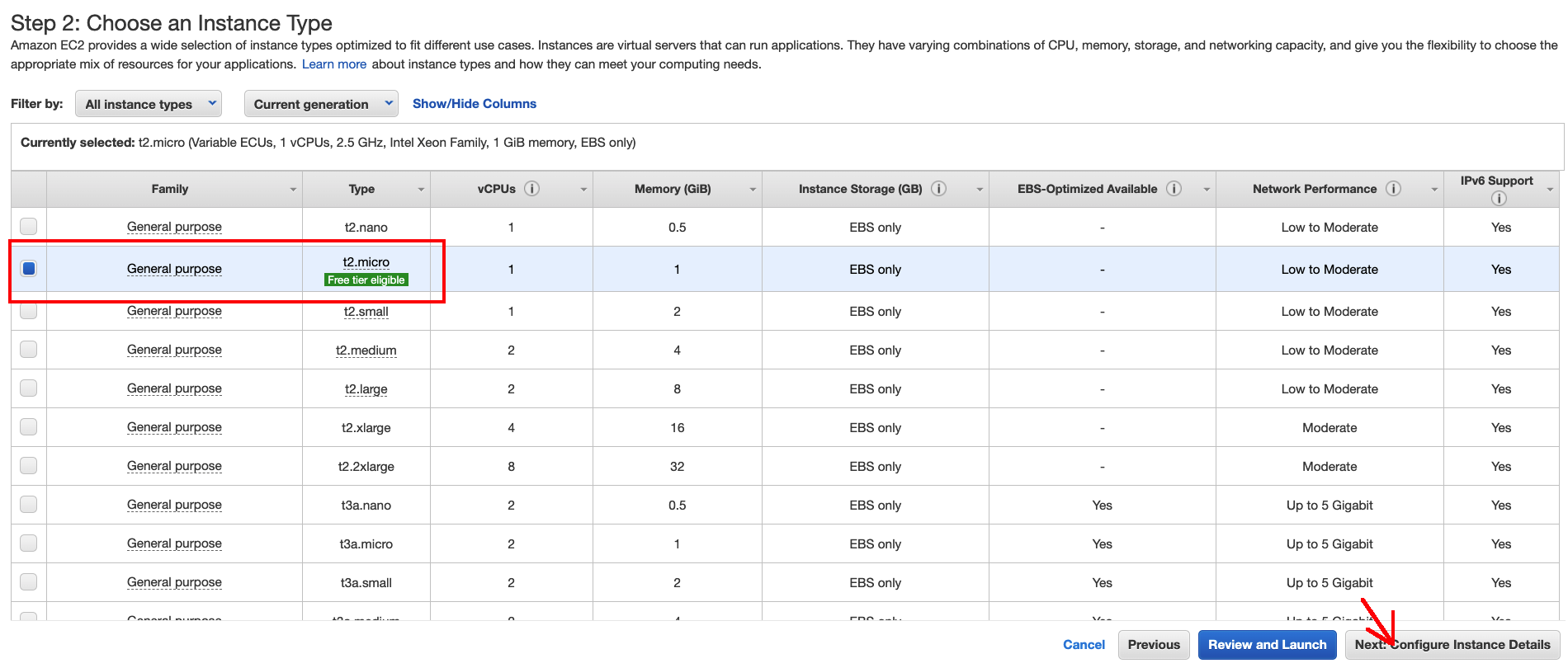Click the Network Performance info icon
Screen dimensions: 1568x668
pos(1393,189)
